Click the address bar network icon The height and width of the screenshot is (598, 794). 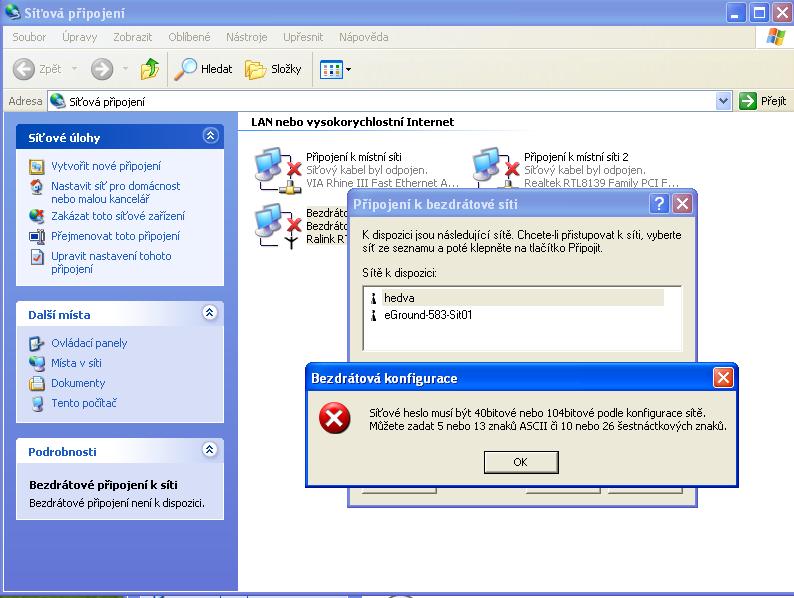point(58,101)
